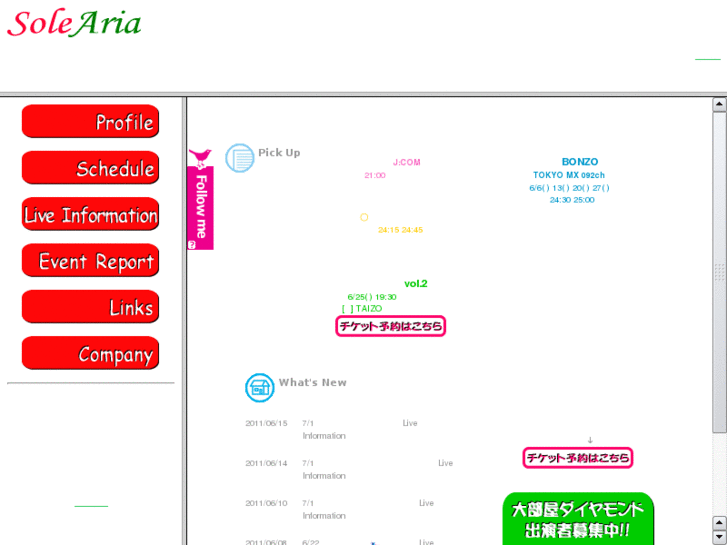
Task: Click the Pick Up heading text
Action: pyautogui.click(x=279, y=153)
